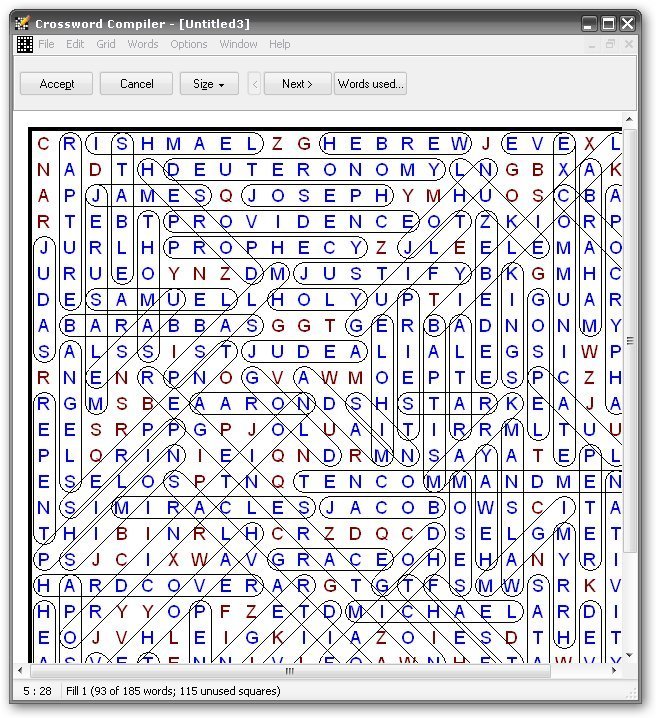
Task: Minimize the inner document window
Action: (591, 45)
